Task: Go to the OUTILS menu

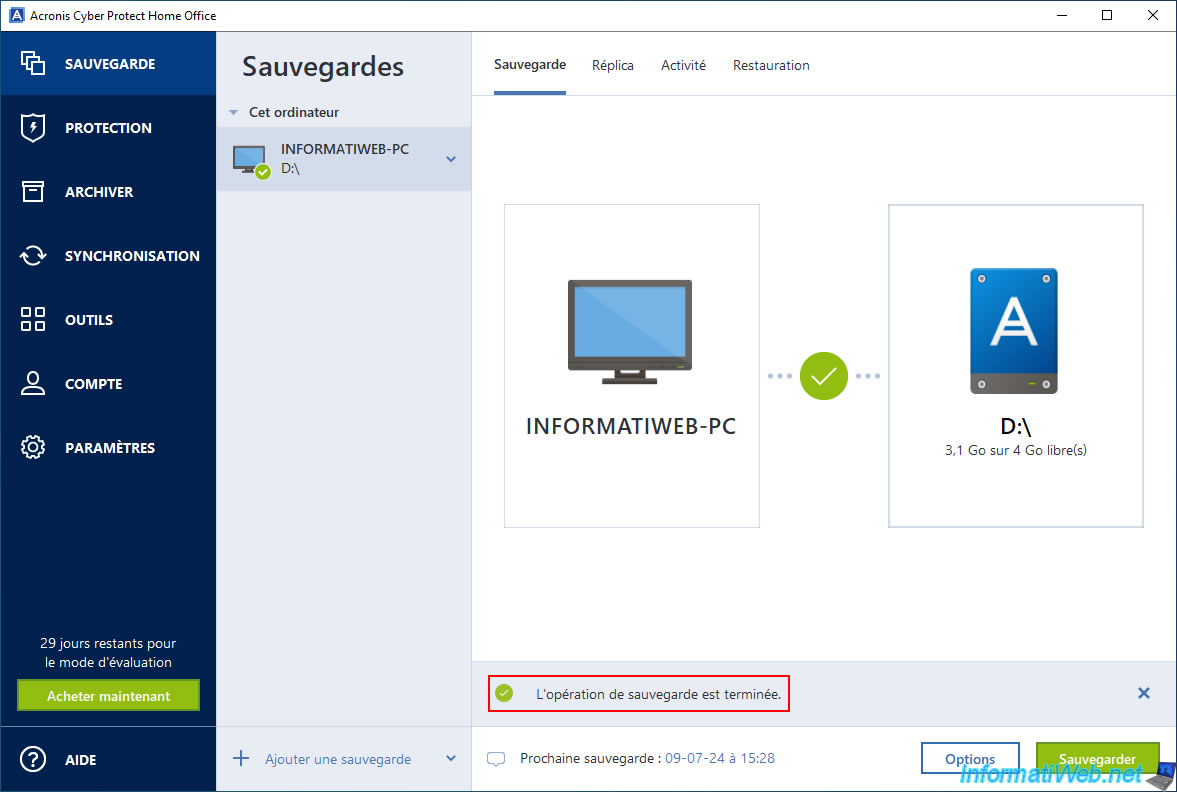Action: coord(108,319)
